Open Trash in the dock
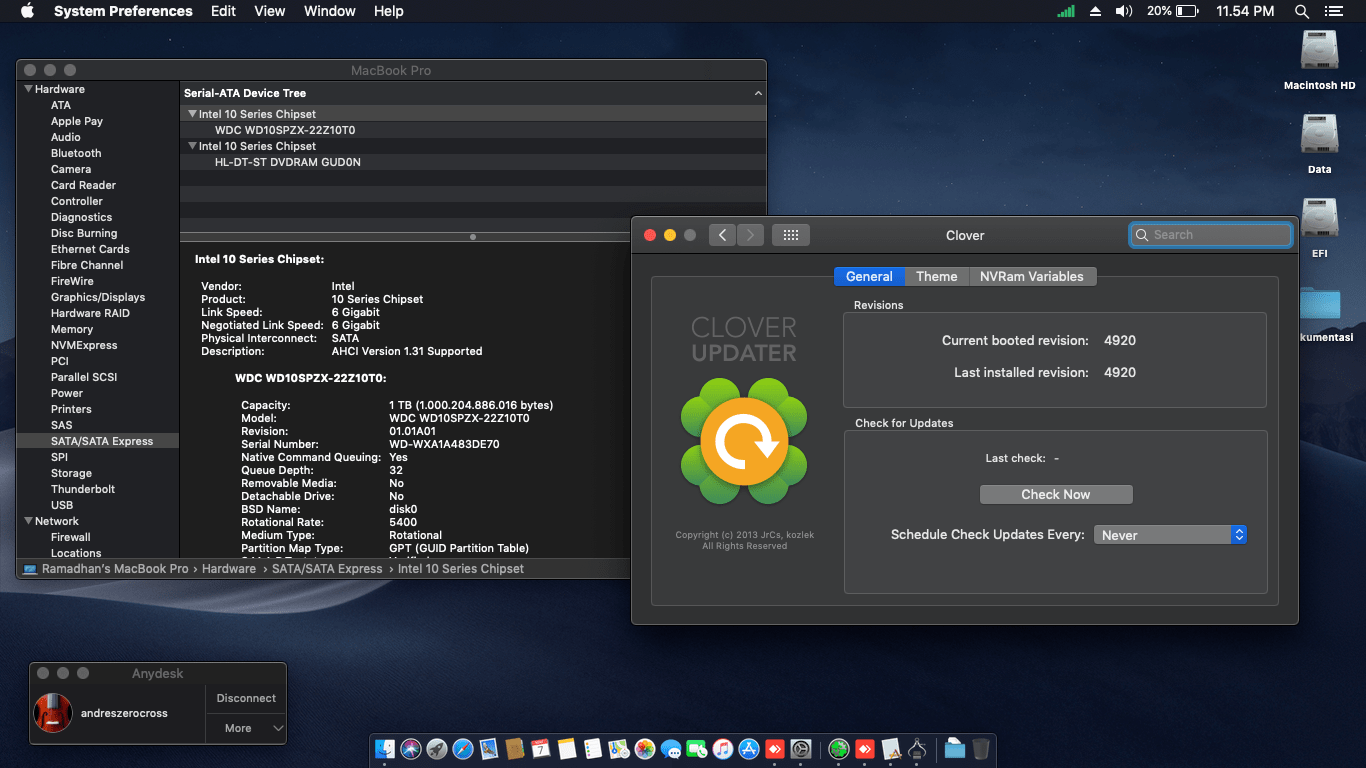1366x768 pixels. (981, 748)
